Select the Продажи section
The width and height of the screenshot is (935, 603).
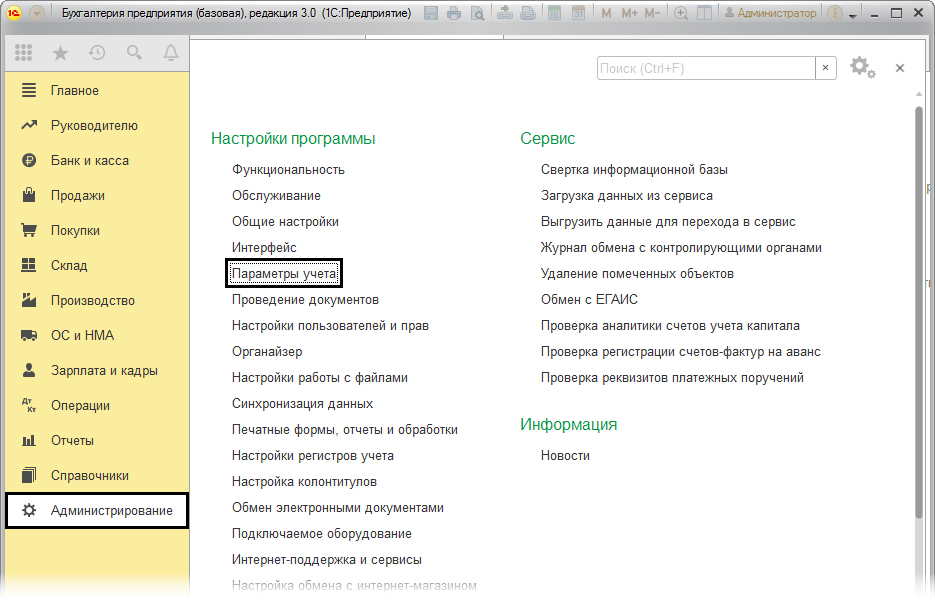97,196
